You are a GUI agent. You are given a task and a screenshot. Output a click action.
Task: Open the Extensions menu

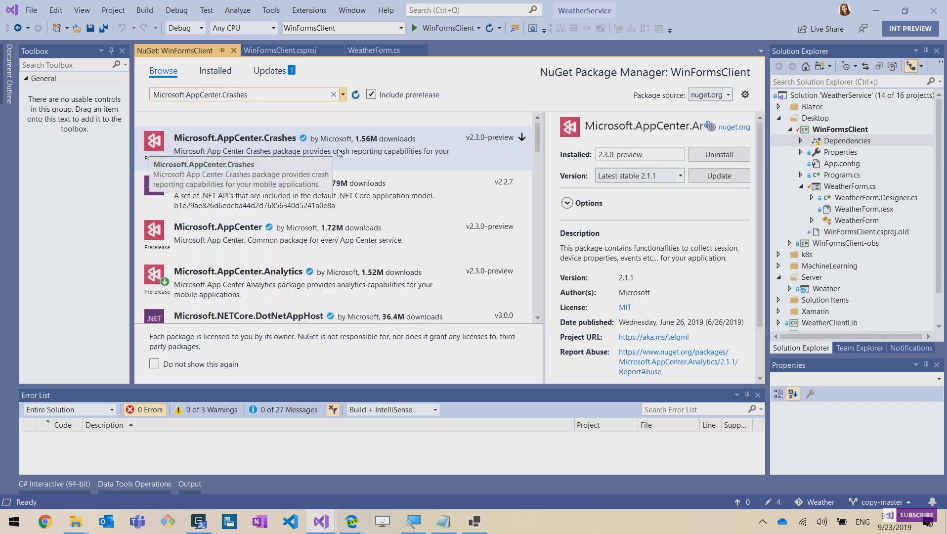[308, 10]
